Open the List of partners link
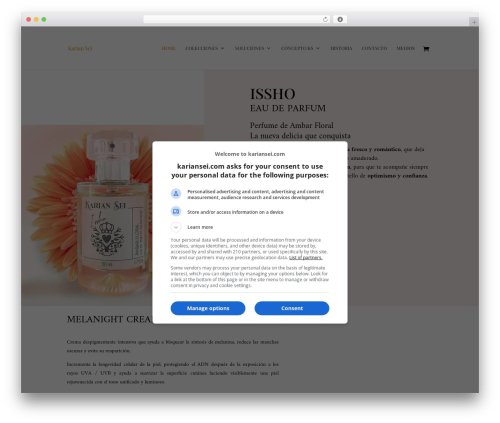The height and width of the screenshot is (423, 500). pos(305,258)
